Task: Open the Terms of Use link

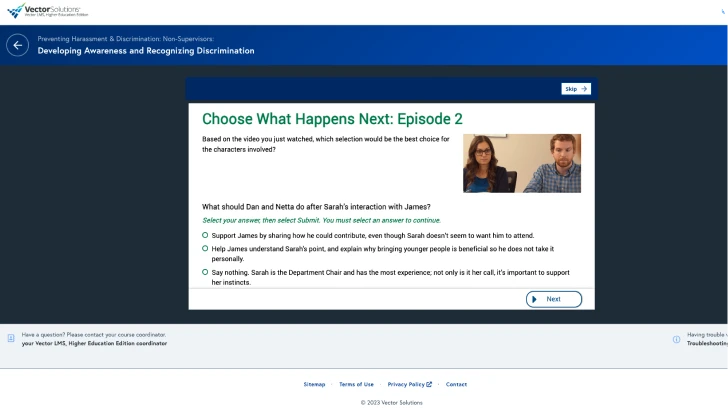Action: click(x=356, y=384)
